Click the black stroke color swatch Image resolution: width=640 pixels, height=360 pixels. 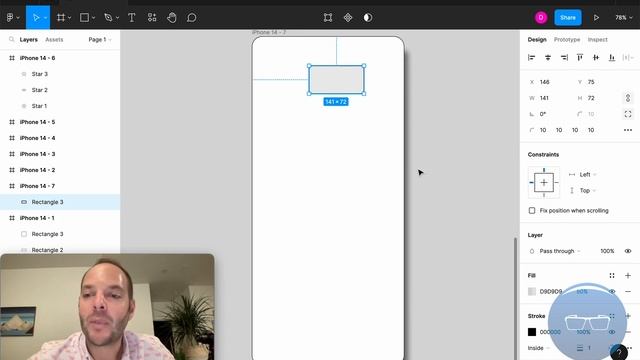click(532, 332)
